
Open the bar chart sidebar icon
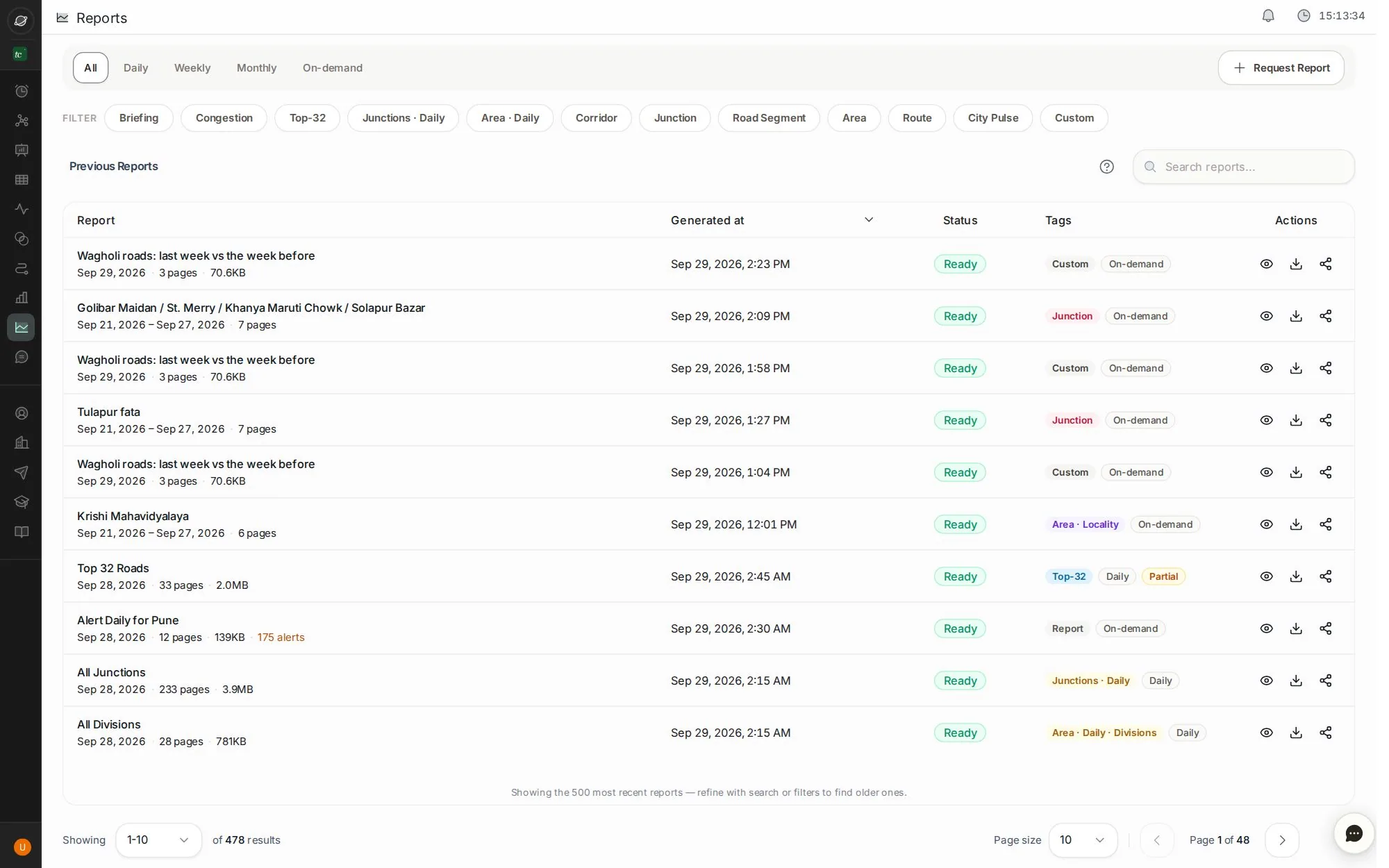click(x=22, y=298)
